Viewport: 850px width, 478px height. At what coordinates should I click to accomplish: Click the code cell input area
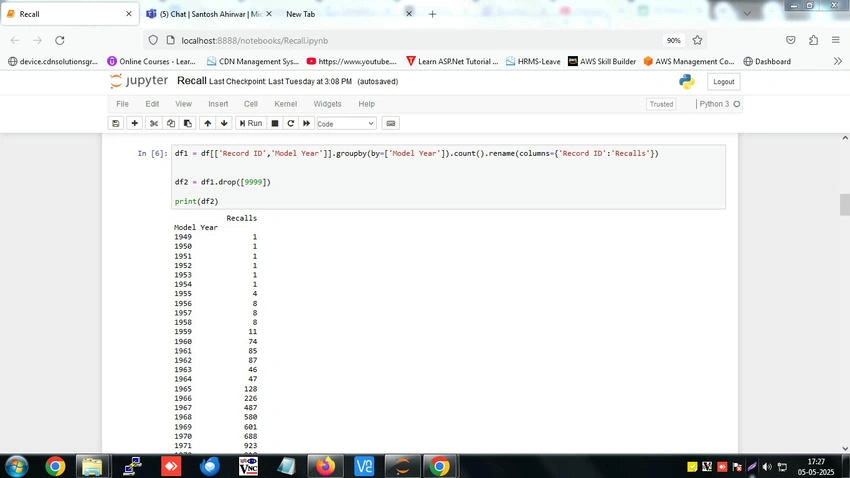point(448,177)
